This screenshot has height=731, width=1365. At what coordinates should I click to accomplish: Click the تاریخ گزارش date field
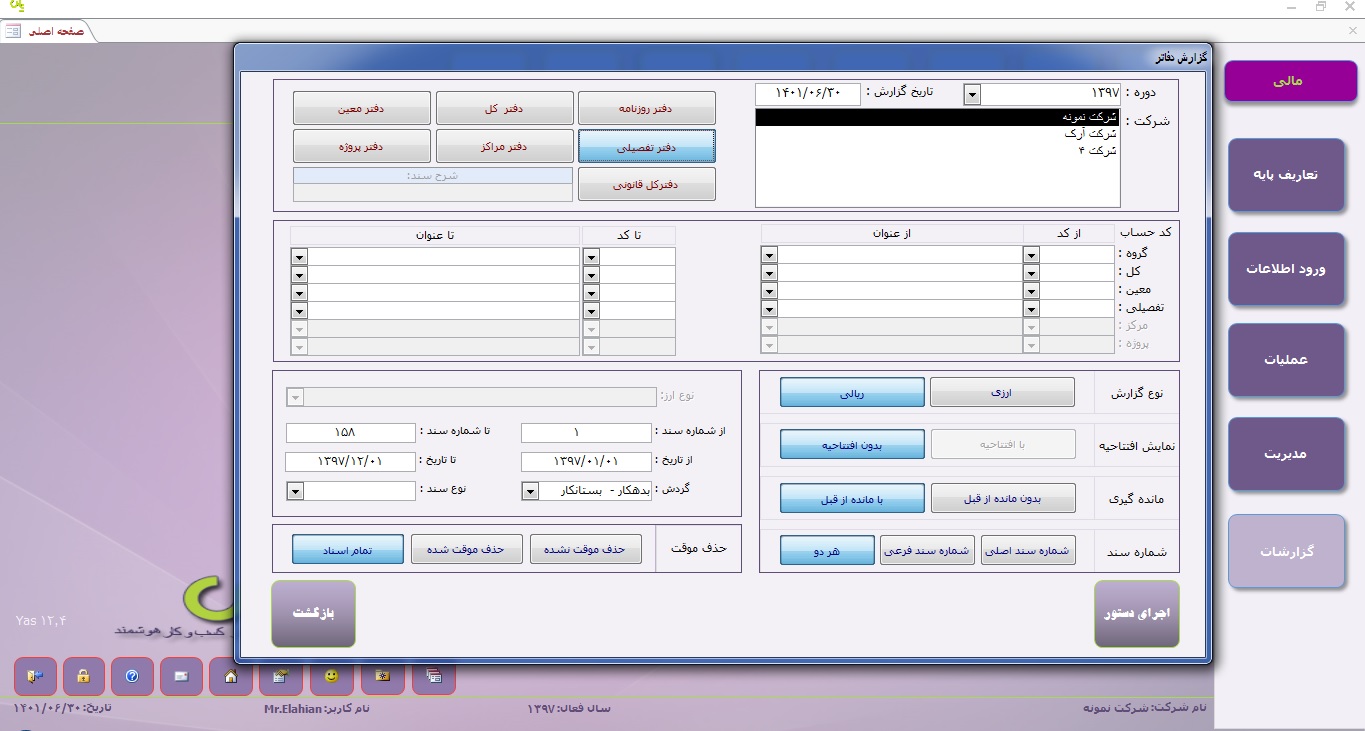point(808,93)
